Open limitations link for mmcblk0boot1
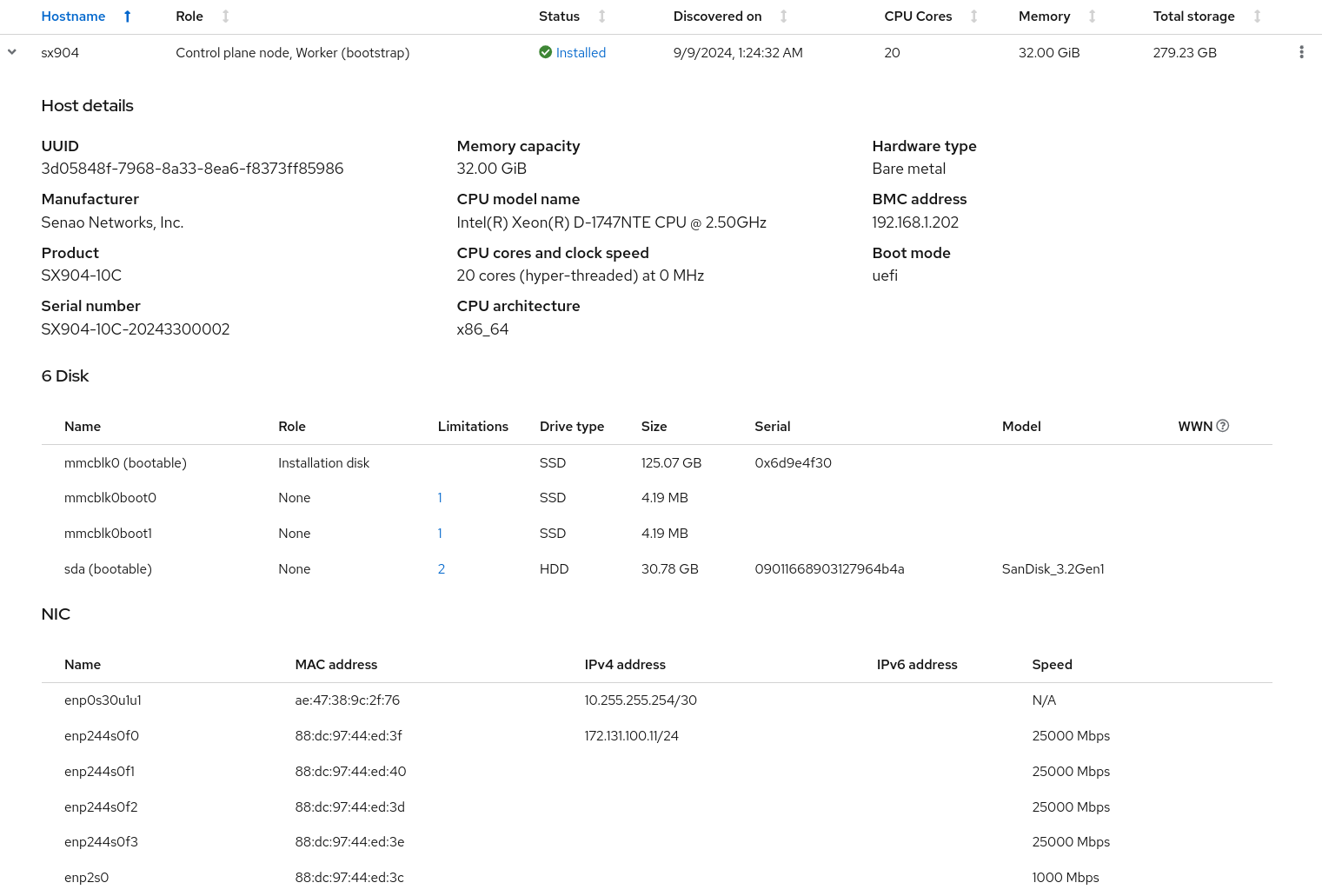The height and width of the screenshot is (896, 1322). coord(440,534)
